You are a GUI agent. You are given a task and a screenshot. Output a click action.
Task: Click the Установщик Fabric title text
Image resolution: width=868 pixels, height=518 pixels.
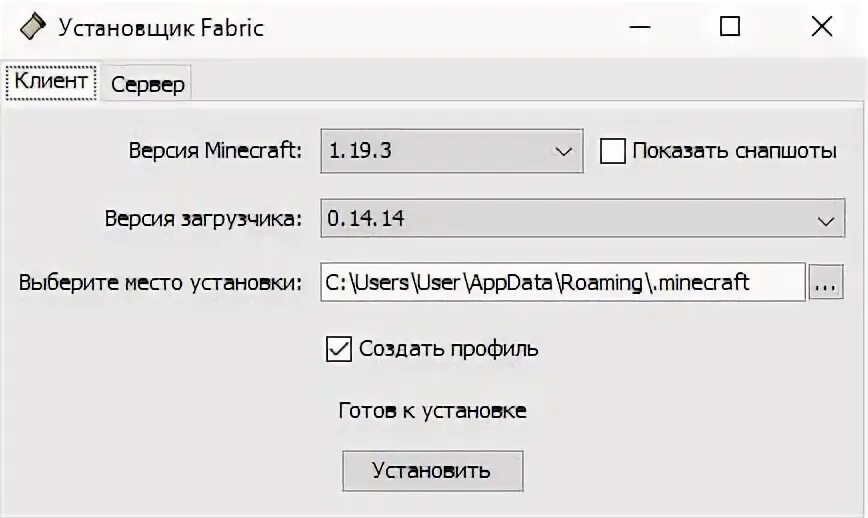[161, 27]
